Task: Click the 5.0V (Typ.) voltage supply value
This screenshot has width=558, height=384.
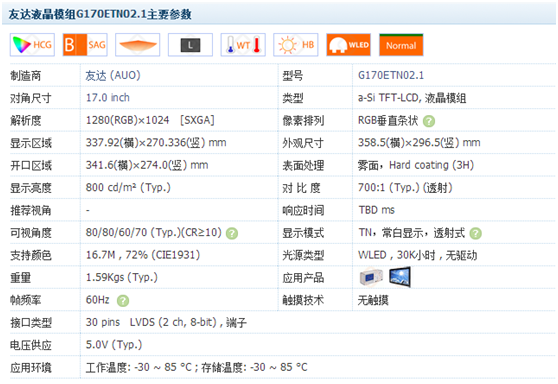Action: 114,345
